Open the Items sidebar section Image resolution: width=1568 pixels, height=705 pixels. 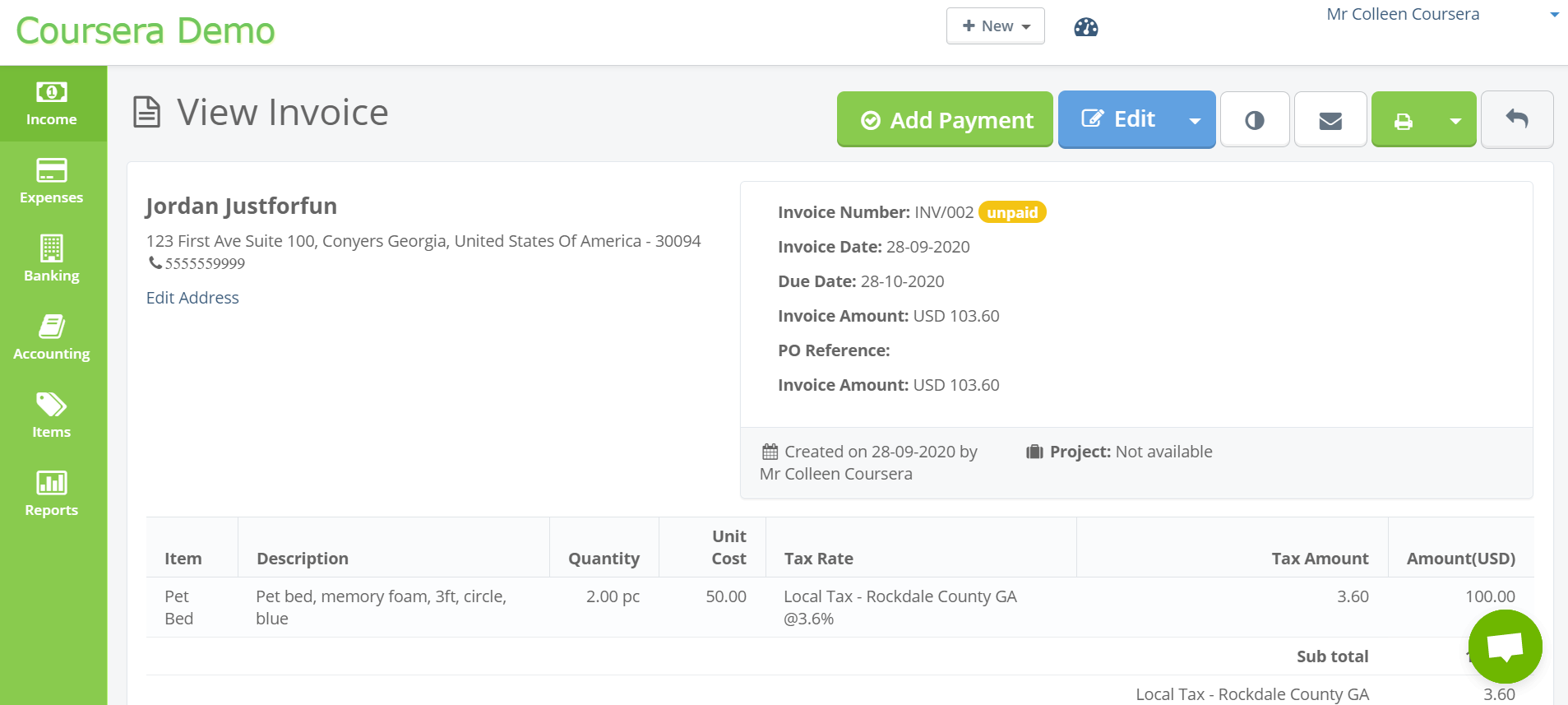point(52,415)
